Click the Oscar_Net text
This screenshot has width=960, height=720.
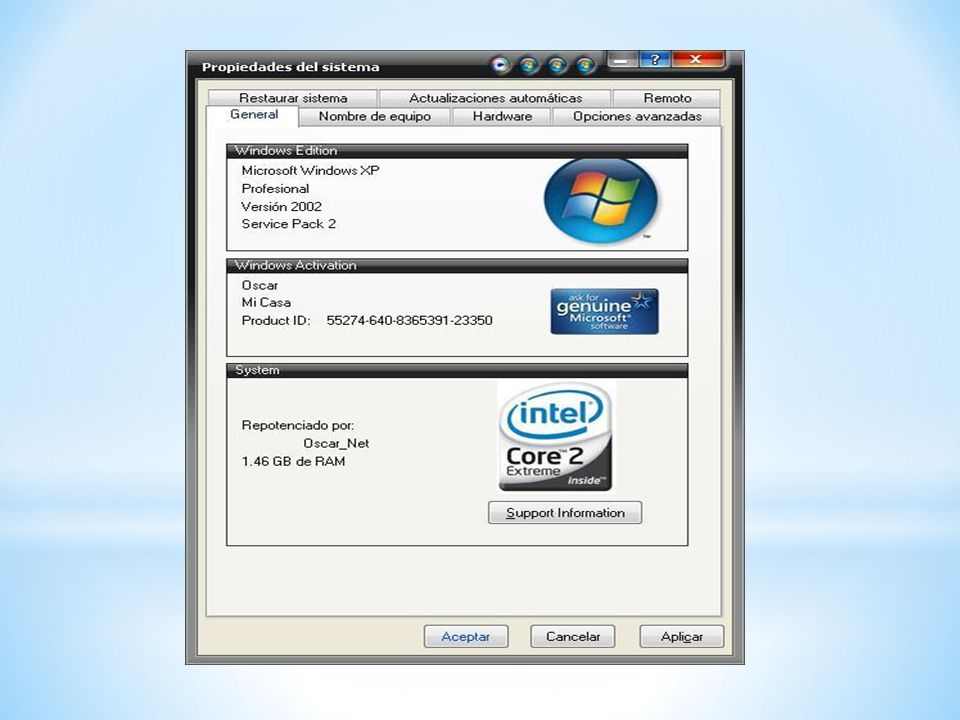click(336, 443)
